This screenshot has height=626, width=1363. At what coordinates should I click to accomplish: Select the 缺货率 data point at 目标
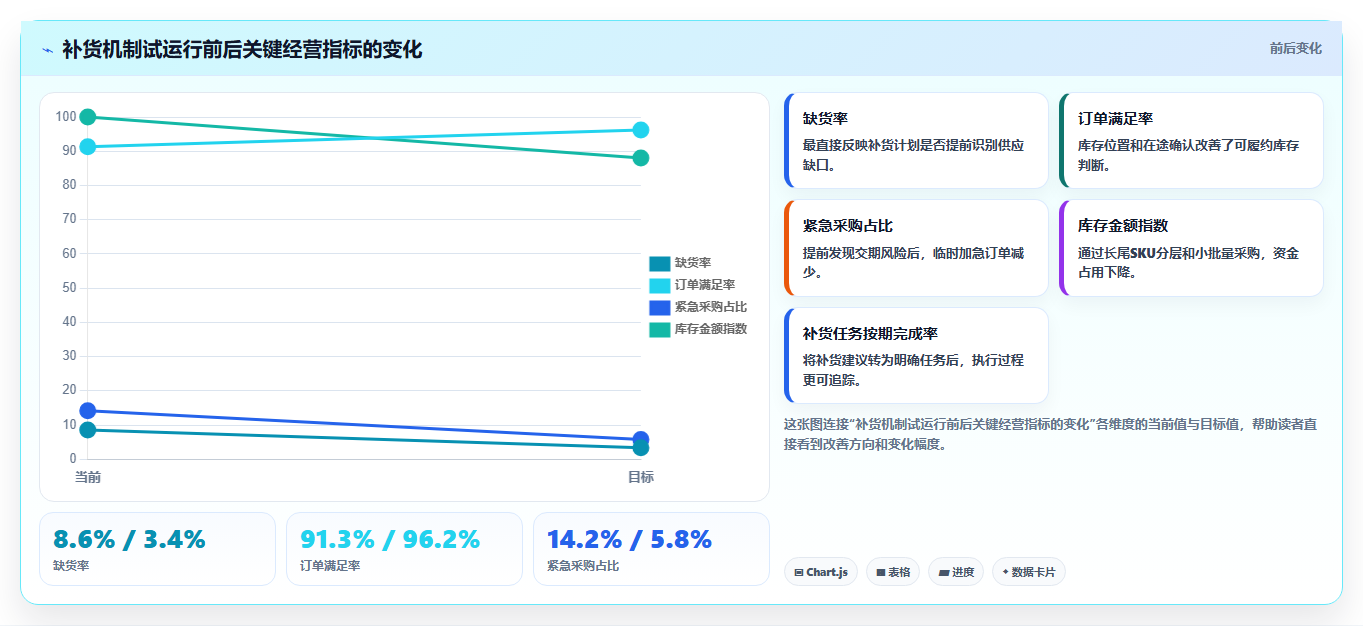pos(641,448)
